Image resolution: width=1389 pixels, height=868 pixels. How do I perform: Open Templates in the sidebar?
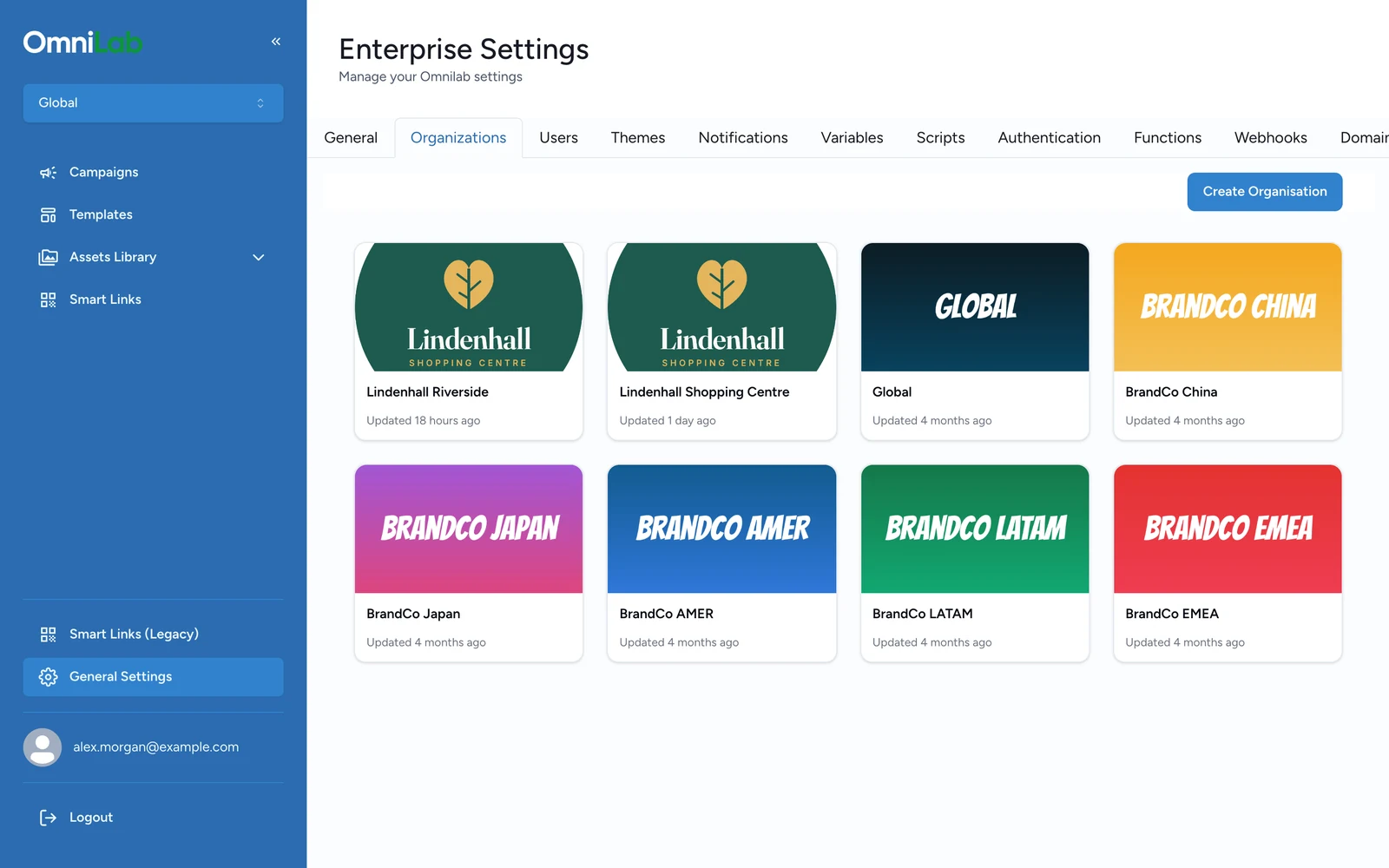click(x=102, y=215)
